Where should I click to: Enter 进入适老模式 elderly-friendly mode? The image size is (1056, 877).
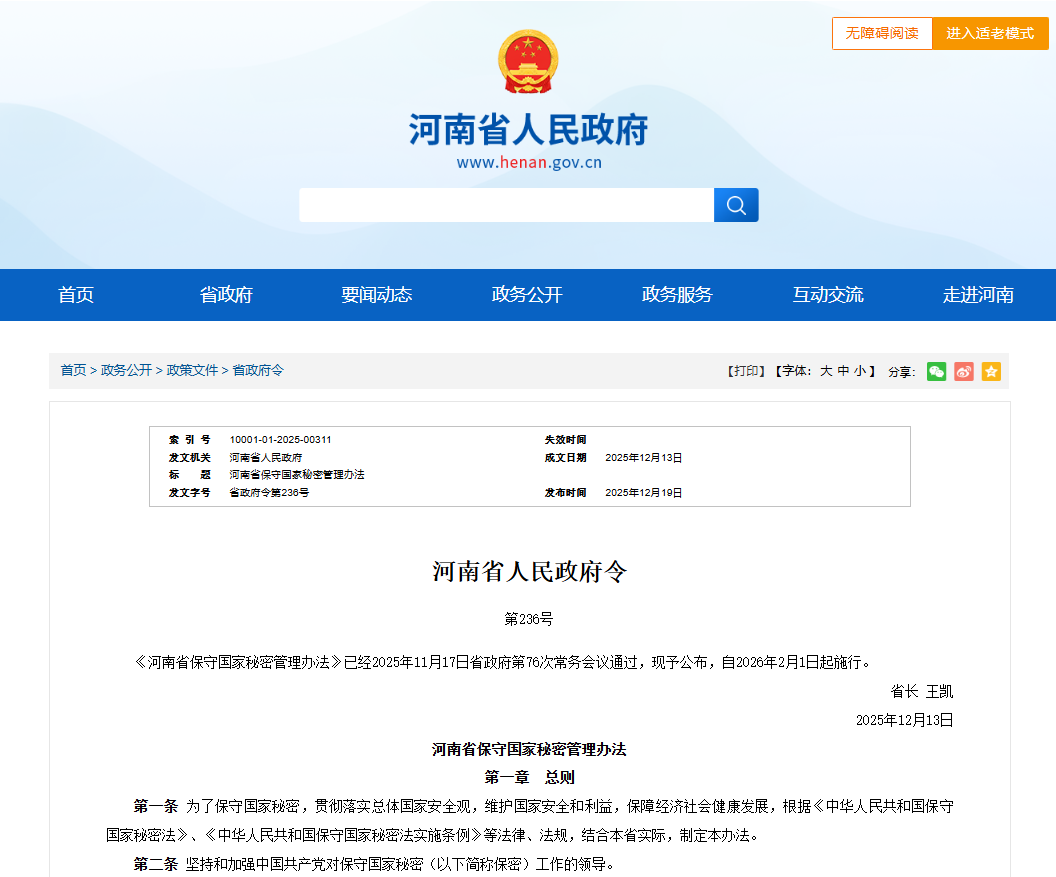coord(990,33)
